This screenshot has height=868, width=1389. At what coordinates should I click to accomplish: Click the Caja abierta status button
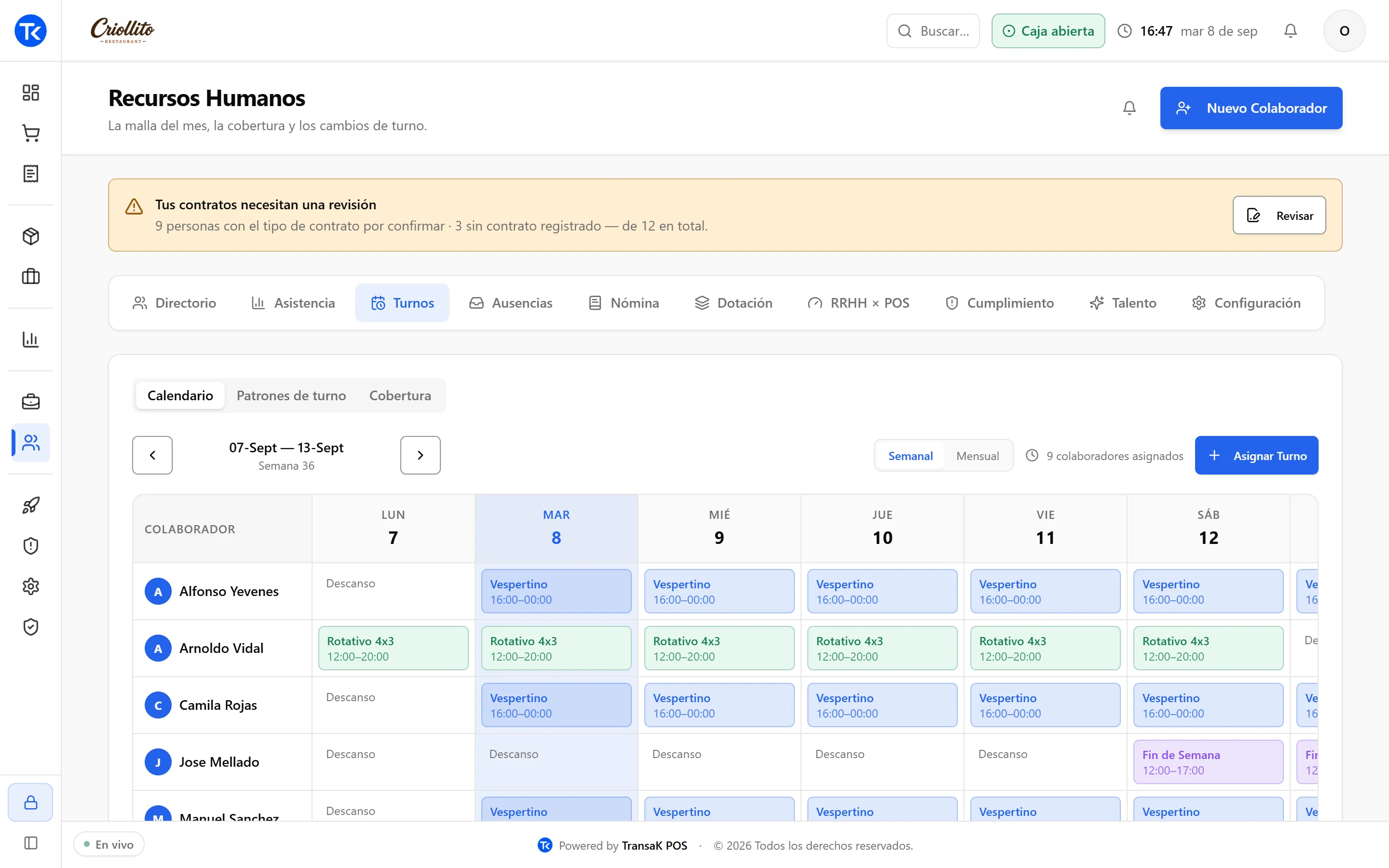point(1048,31)
